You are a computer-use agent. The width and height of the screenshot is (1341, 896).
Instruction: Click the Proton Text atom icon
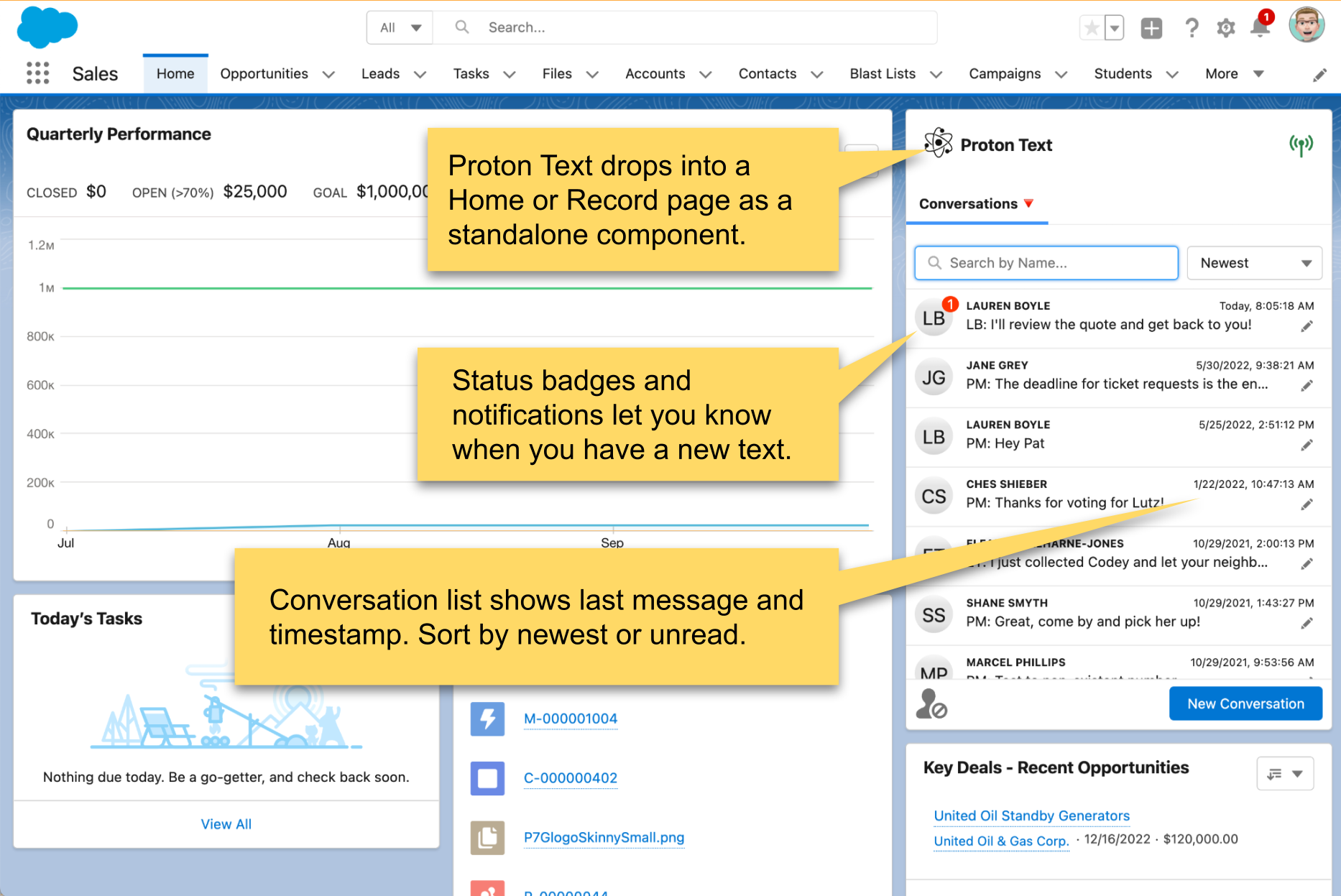click(x=938, y=142)
